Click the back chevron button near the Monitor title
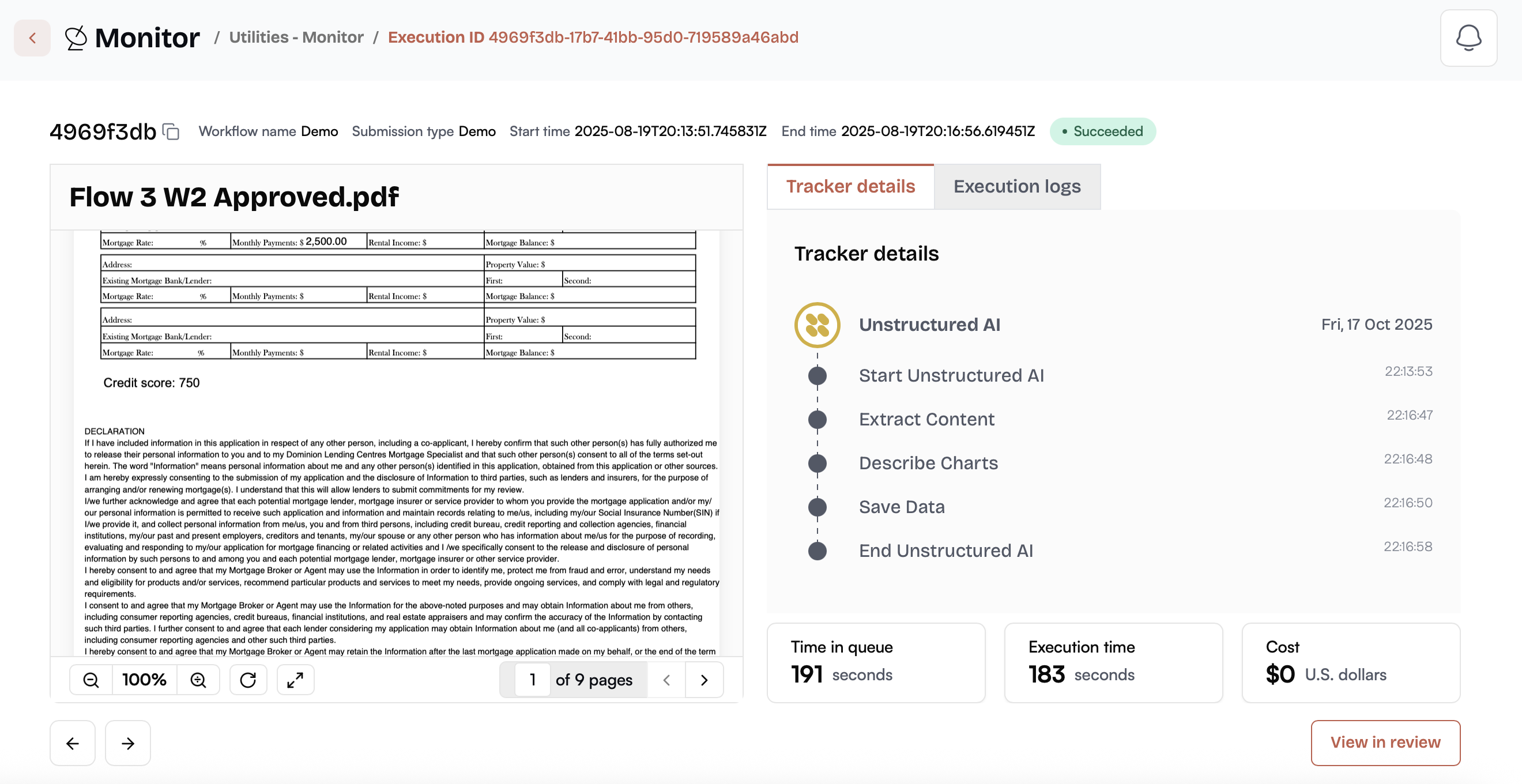 [x=32, y=39]
